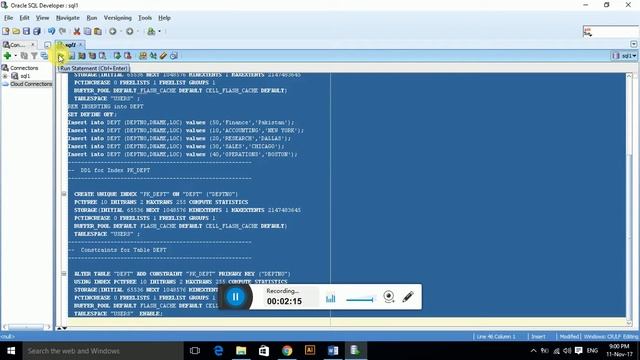The width and height of the screenshot is (640, 360).
Task: Open Windows Start menu
Action: coord(11,351)
